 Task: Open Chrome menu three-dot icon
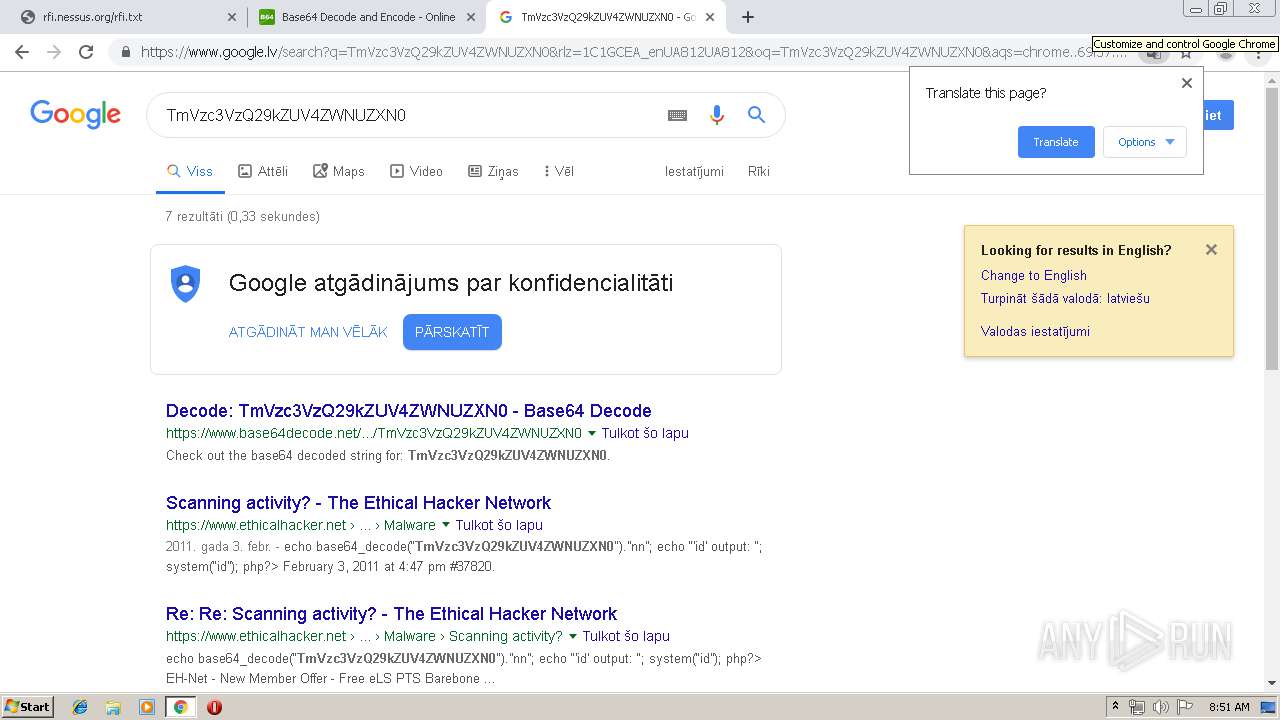[1260, 52]
